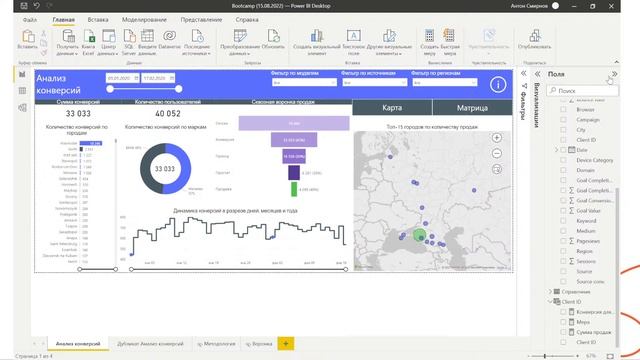Zoom out on the map visual
This screenshot has height=360, width=640.
497,153
